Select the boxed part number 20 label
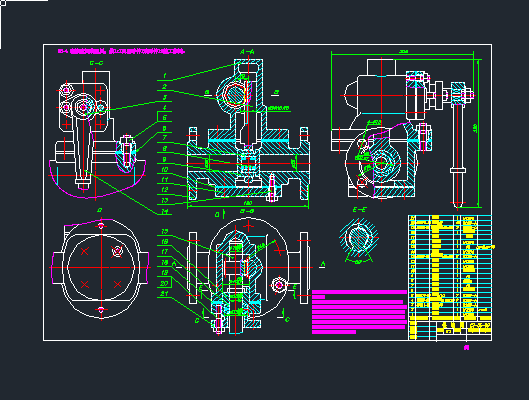The width and height of the screenshot is (529, 400). (164, 283)
